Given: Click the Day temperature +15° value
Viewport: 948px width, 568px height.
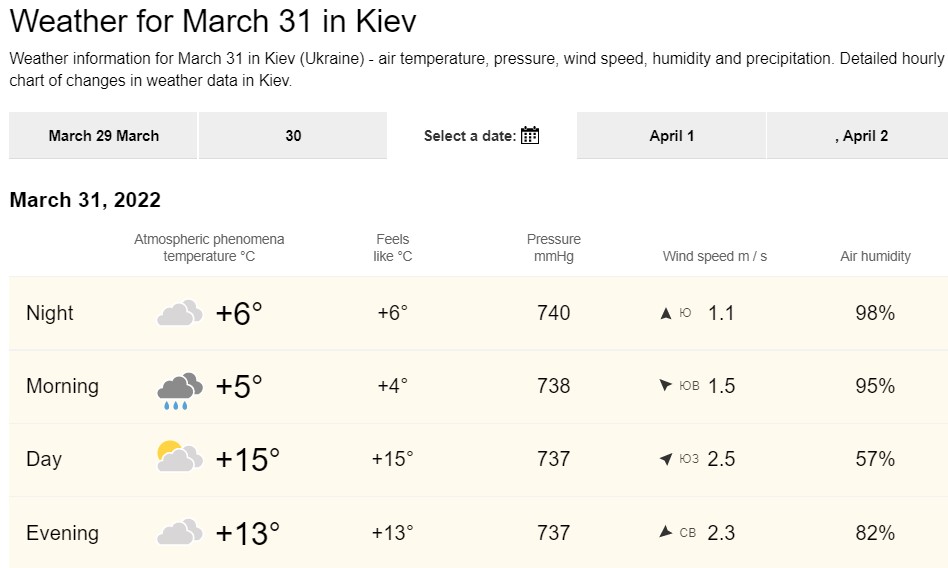Looking at the screenshot, I should tap(248, 460).
